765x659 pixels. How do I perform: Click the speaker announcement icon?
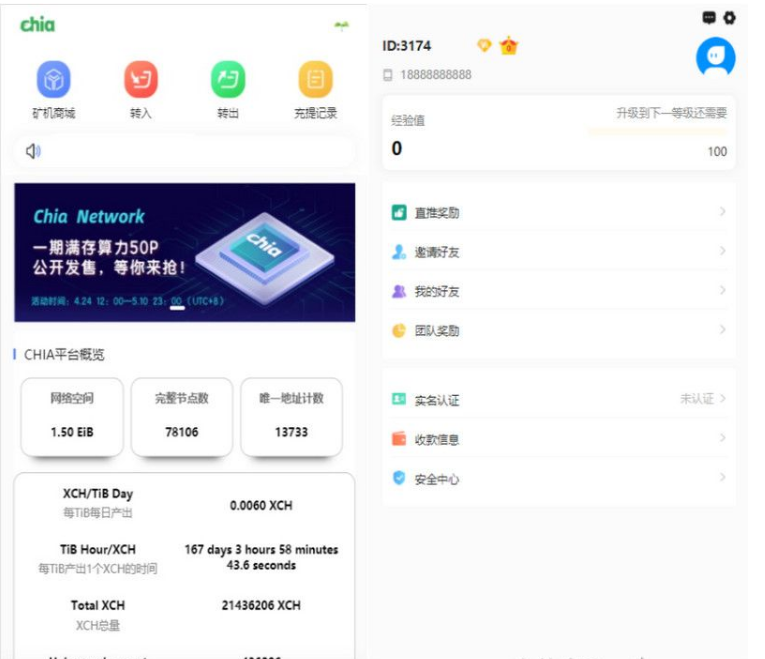tap(34, 151)
